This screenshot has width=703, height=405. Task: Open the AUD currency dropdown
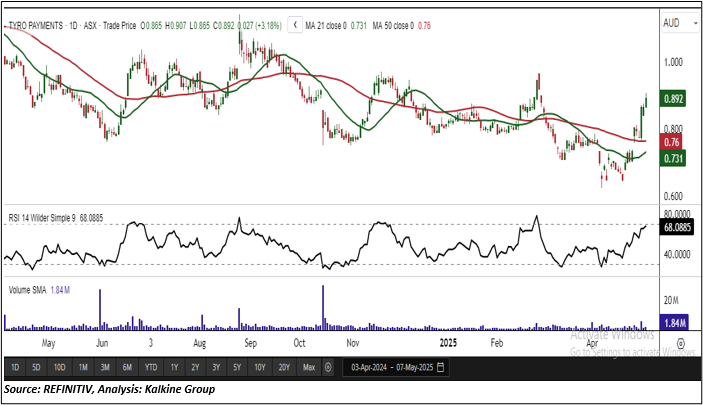point(679,23)
